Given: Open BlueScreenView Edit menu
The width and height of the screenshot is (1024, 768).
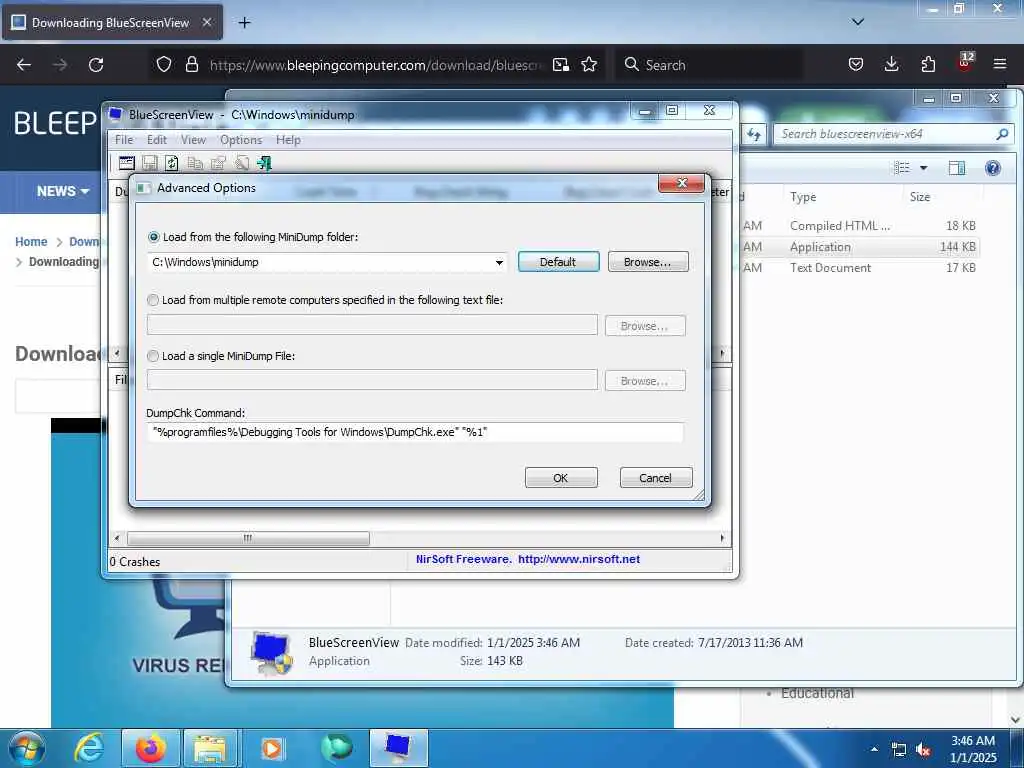Looking at the screenshot, I should click(157, 140).
